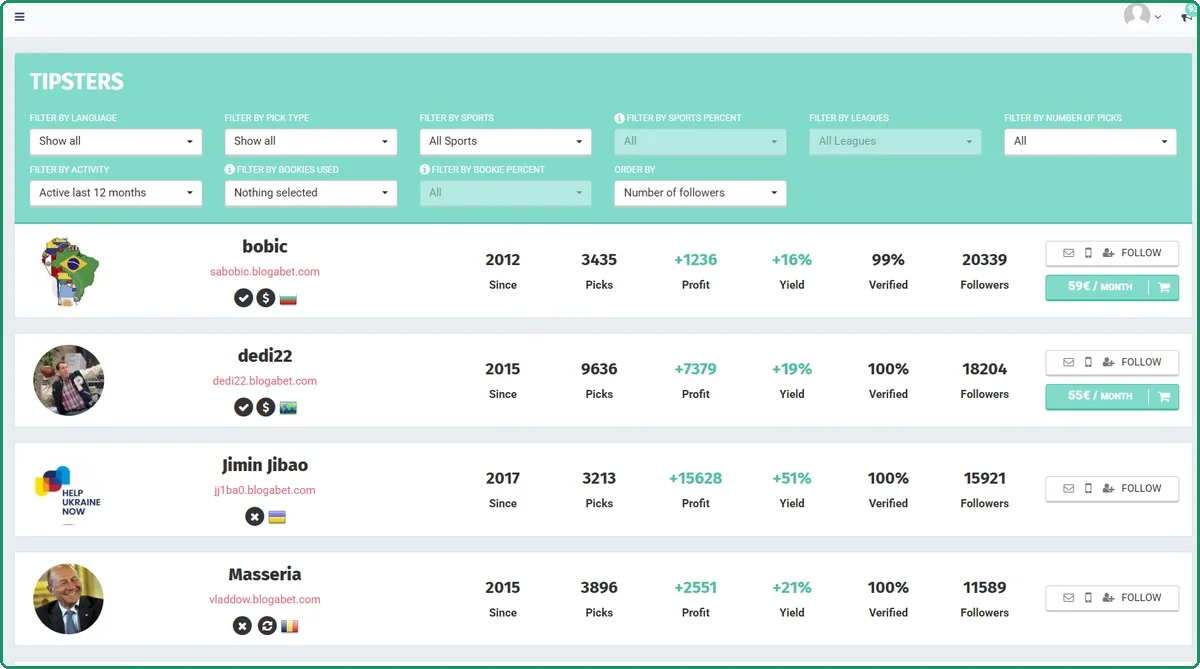Click dedi22's country flag icon

pyautogui.click(x=288, y=407)
